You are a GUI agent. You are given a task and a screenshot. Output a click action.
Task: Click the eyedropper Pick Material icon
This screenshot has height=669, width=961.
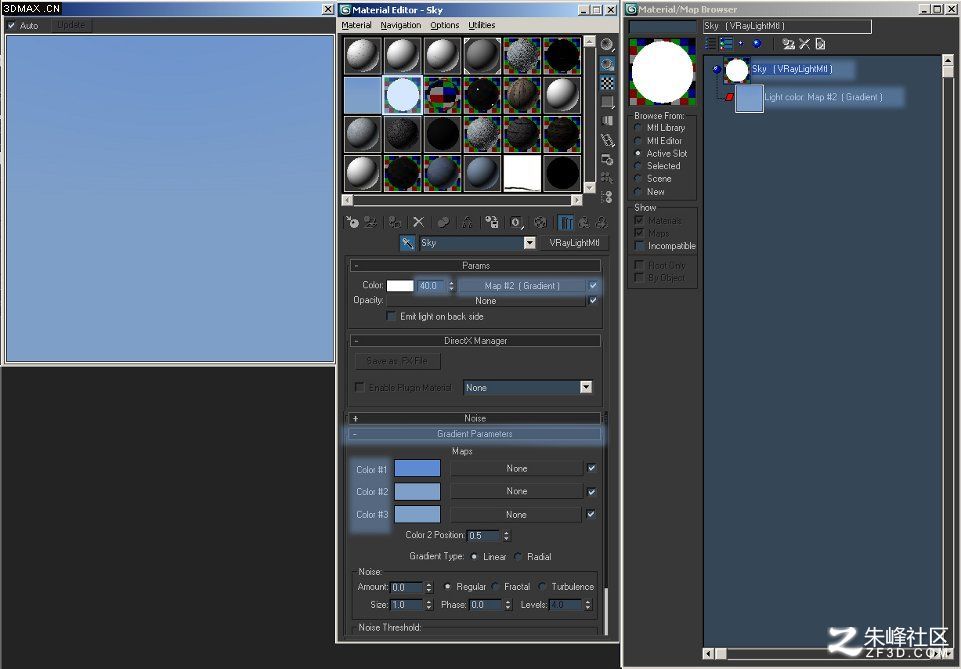coord(408,243)
